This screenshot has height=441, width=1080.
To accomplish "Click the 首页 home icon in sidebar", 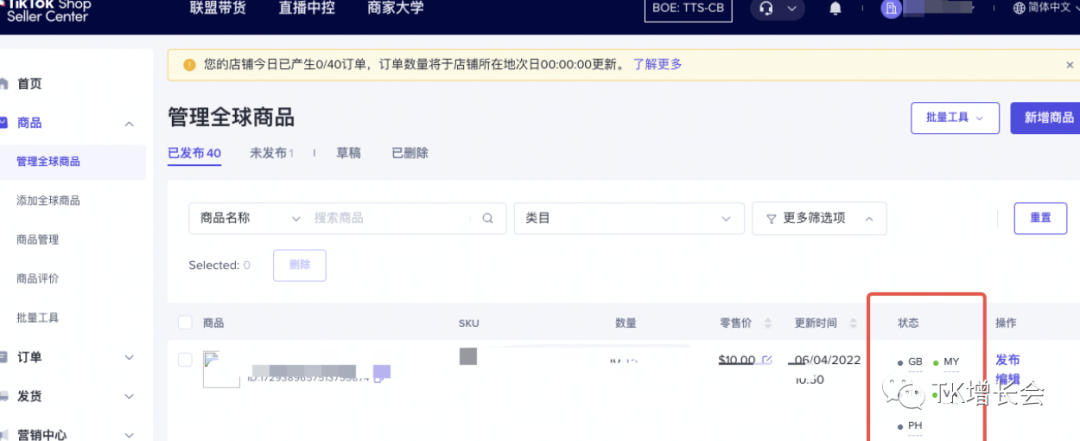I will pos(5,84).
